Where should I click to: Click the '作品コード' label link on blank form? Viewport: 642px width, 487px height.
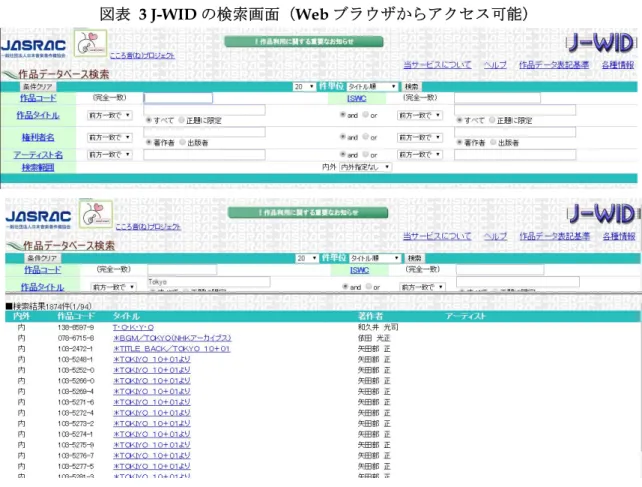pos(38,98)
